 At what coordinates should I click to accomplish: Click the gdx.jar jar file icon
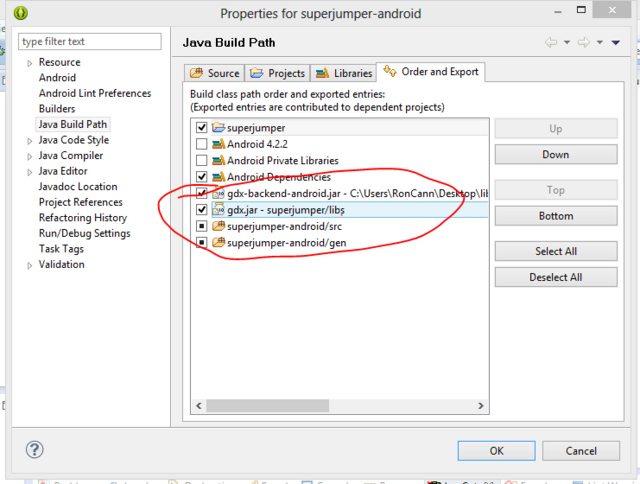point(218,209)
